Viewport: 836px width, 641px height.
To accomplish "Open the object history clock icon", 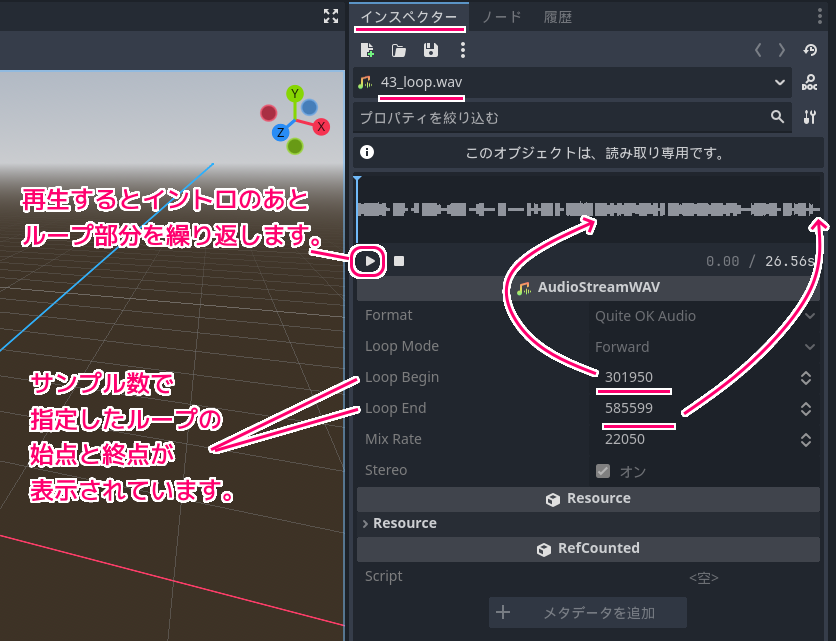I will [x=810, y=50].
